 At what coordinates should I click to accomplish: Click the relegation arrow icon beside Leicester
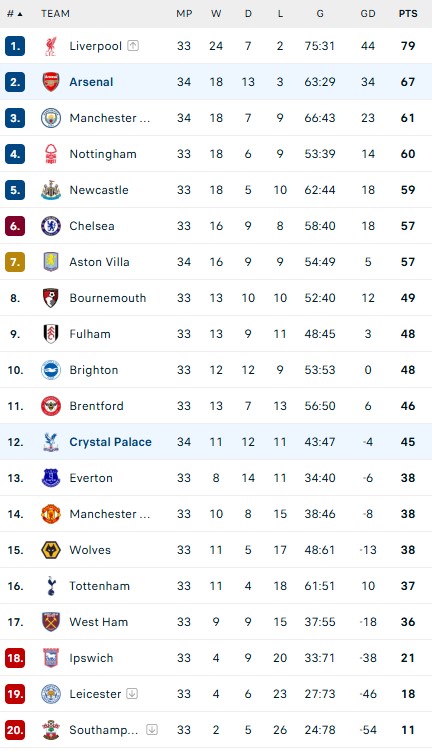tap(132, 694)
